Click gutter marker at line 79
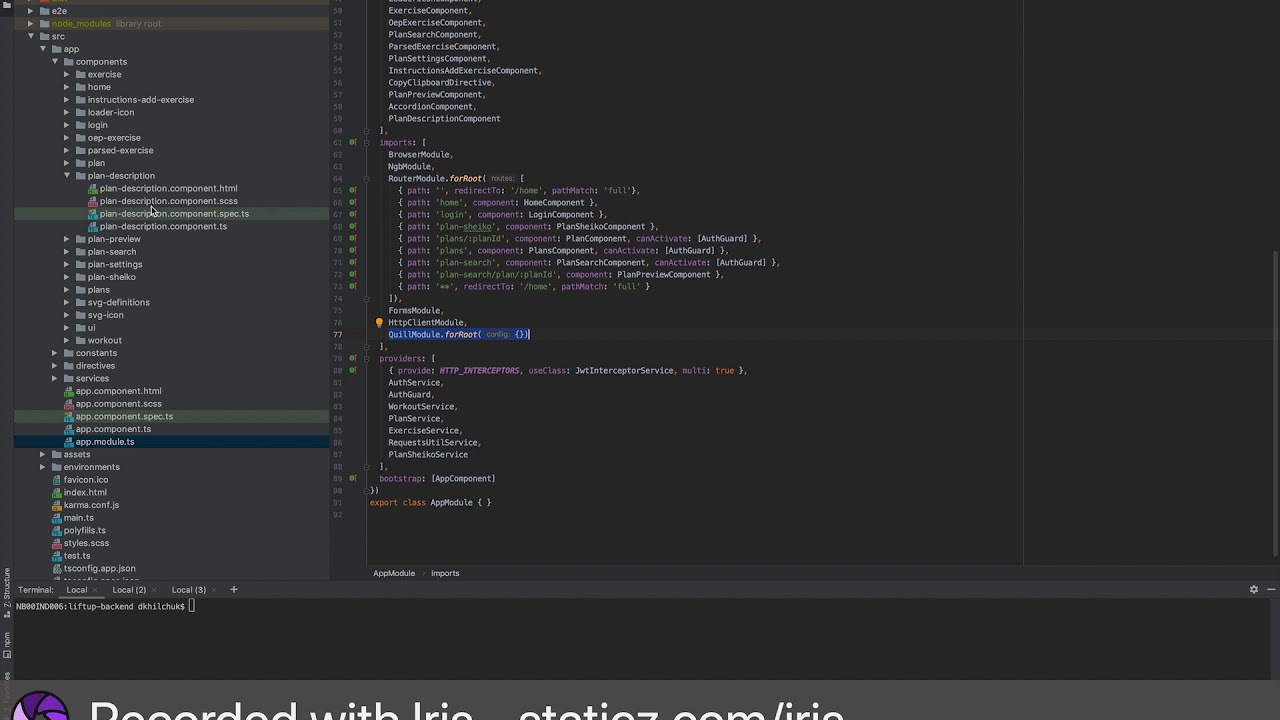The image size is (1280, 720). tap(352, 358)
